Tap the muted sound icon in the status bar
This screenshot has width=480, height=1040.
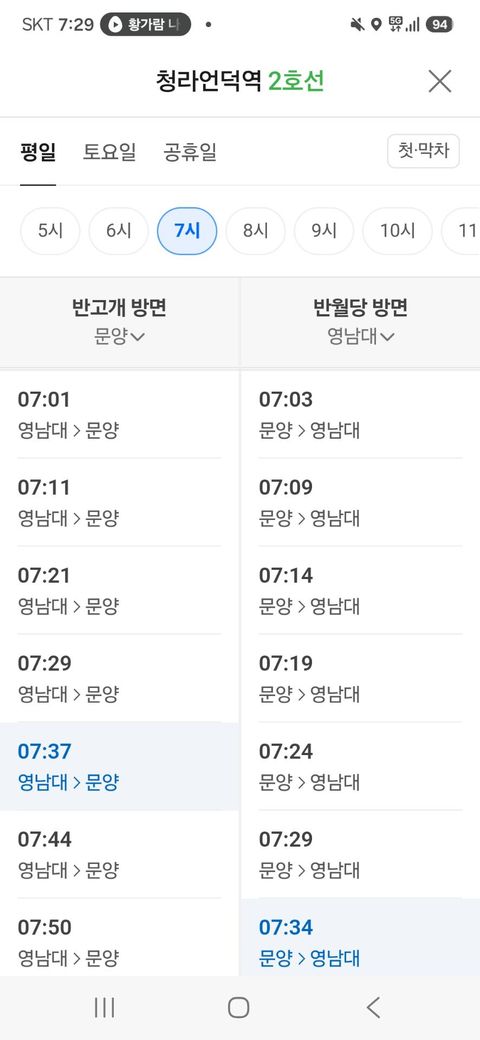(357, 25)
